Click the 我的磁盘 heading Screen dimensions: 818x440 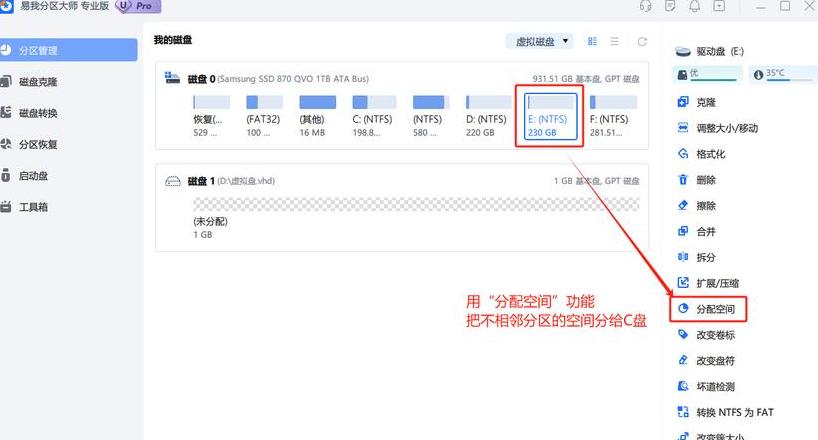(173, 40)
